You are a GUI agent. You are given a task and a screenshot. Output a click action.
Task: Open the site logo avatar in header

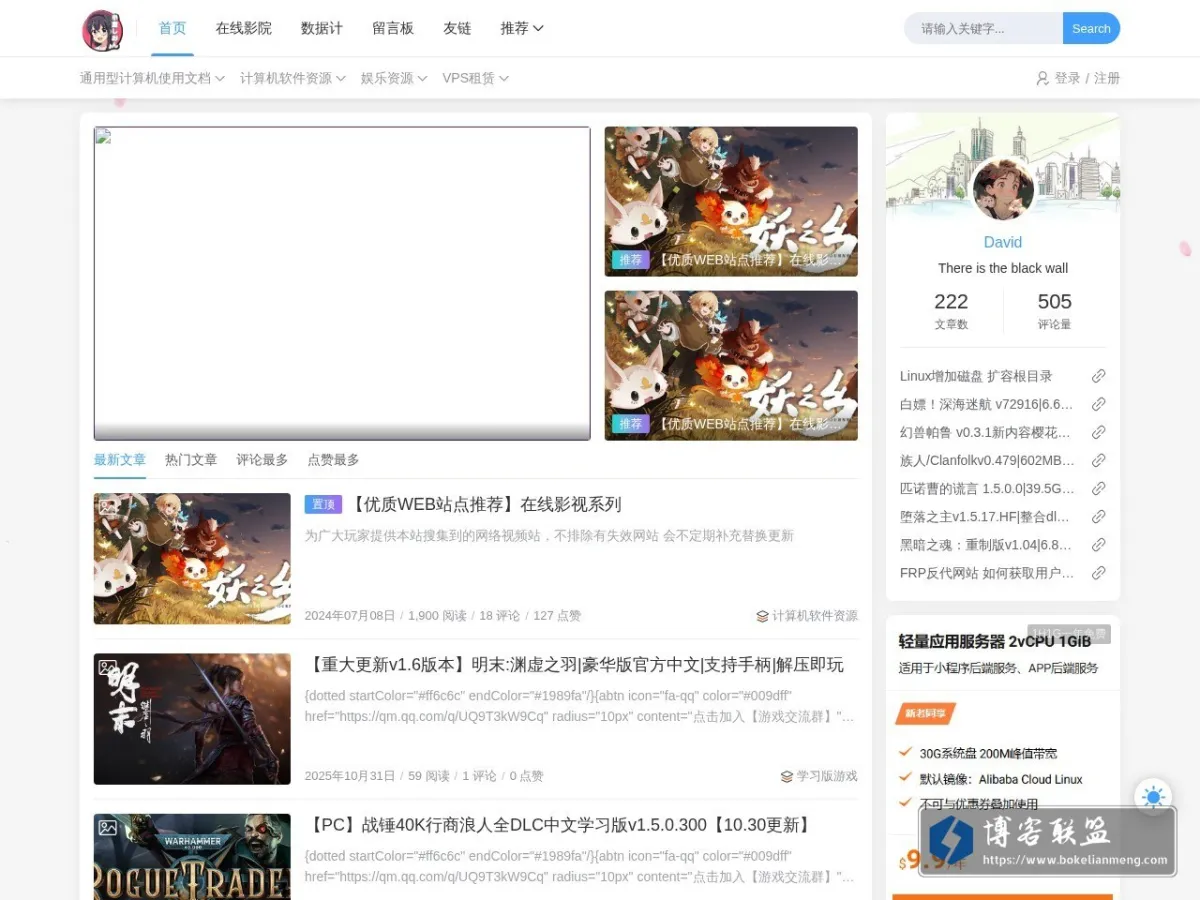[x=102, y=30]
